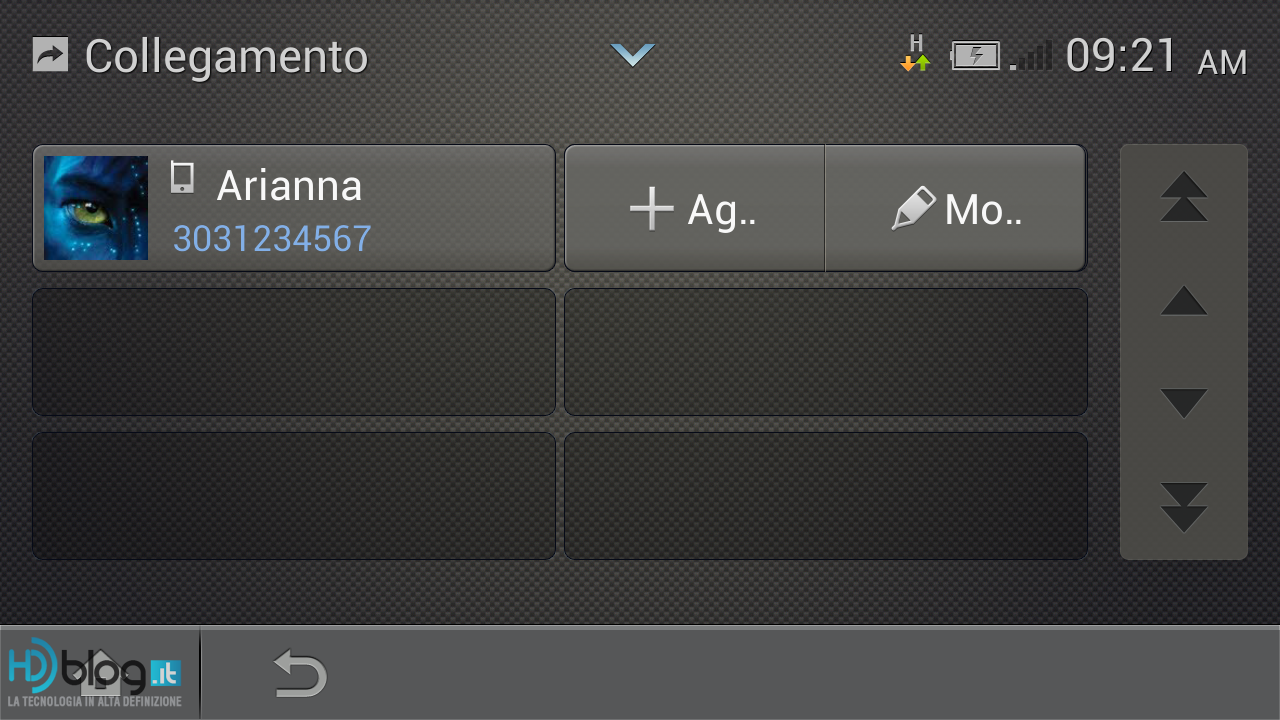Image resolution: width=1280 pixels, height=720 pixels.
Task: Tap Arianna's avatar thumbnail
Action: click(96, 208)
